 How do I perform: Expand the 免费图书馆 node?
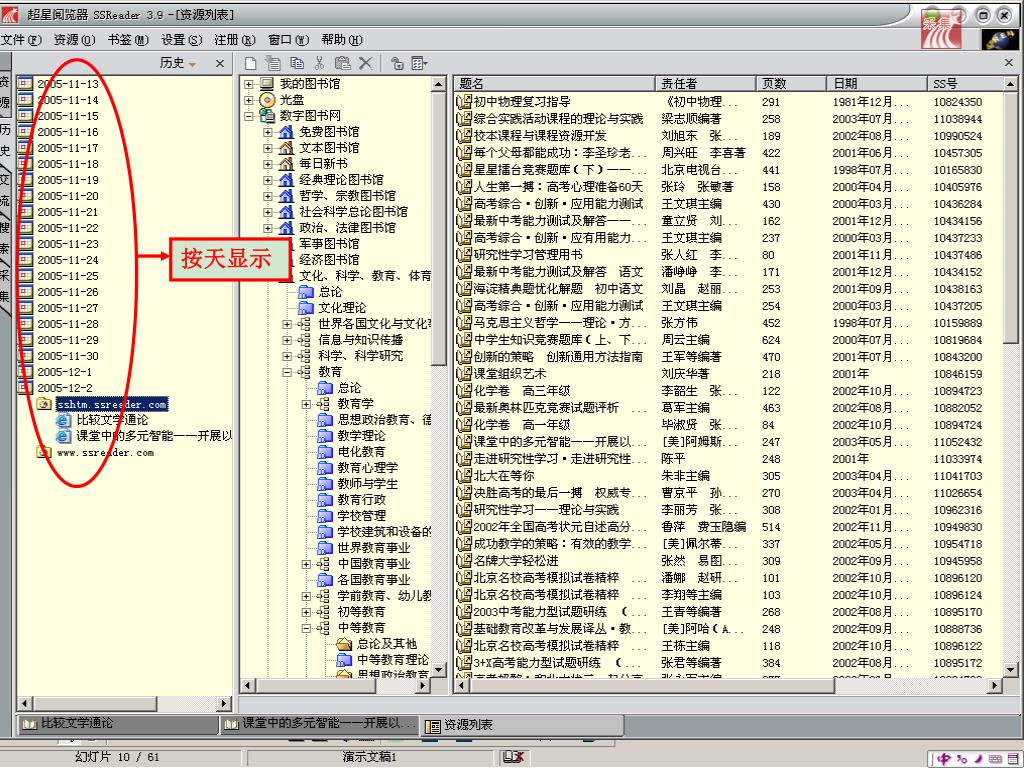(x=268, y=132)
